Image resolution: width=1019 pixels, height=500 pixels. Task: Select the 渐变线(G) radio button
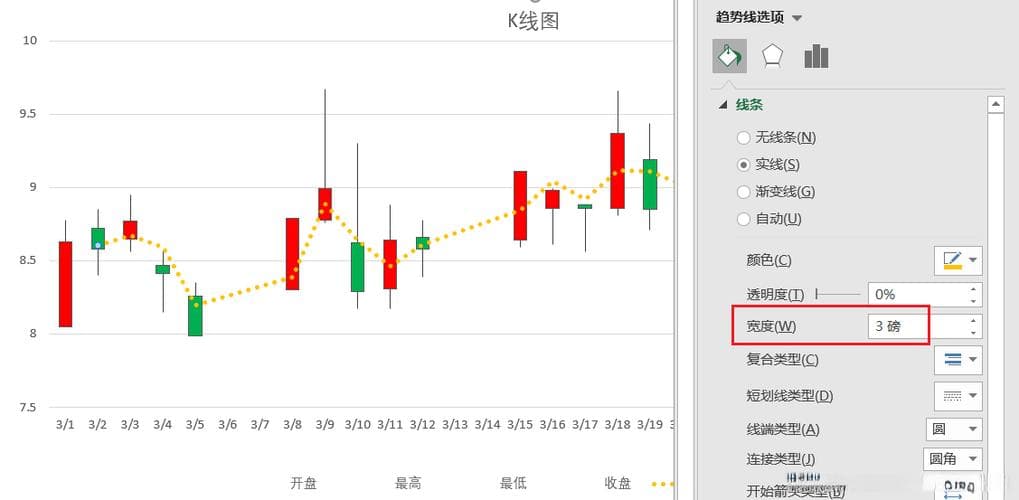click(x=743, y=192)
